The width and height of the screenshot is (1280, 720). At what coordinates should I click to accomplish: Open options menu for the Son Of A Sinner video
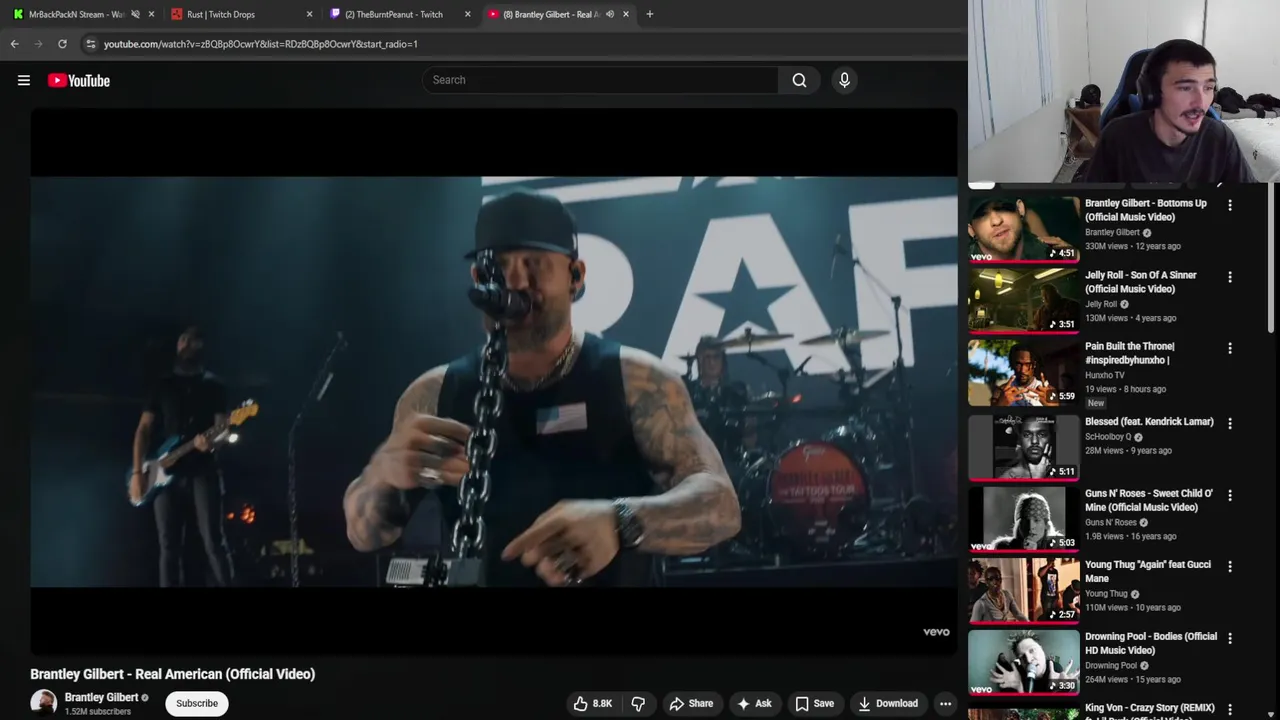[x=1230, y=277]
